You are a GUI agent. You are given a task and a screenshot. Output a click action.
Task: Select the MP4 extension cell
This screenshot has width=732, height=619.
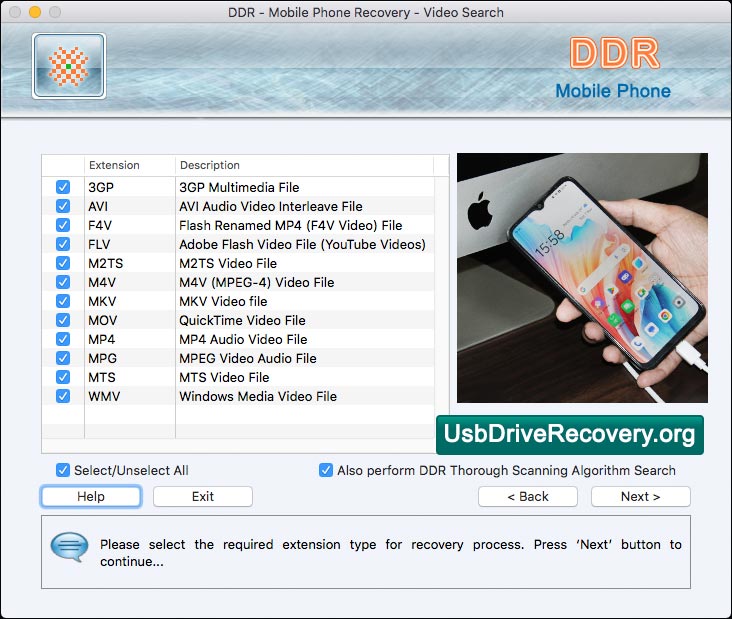pos(130,339)
